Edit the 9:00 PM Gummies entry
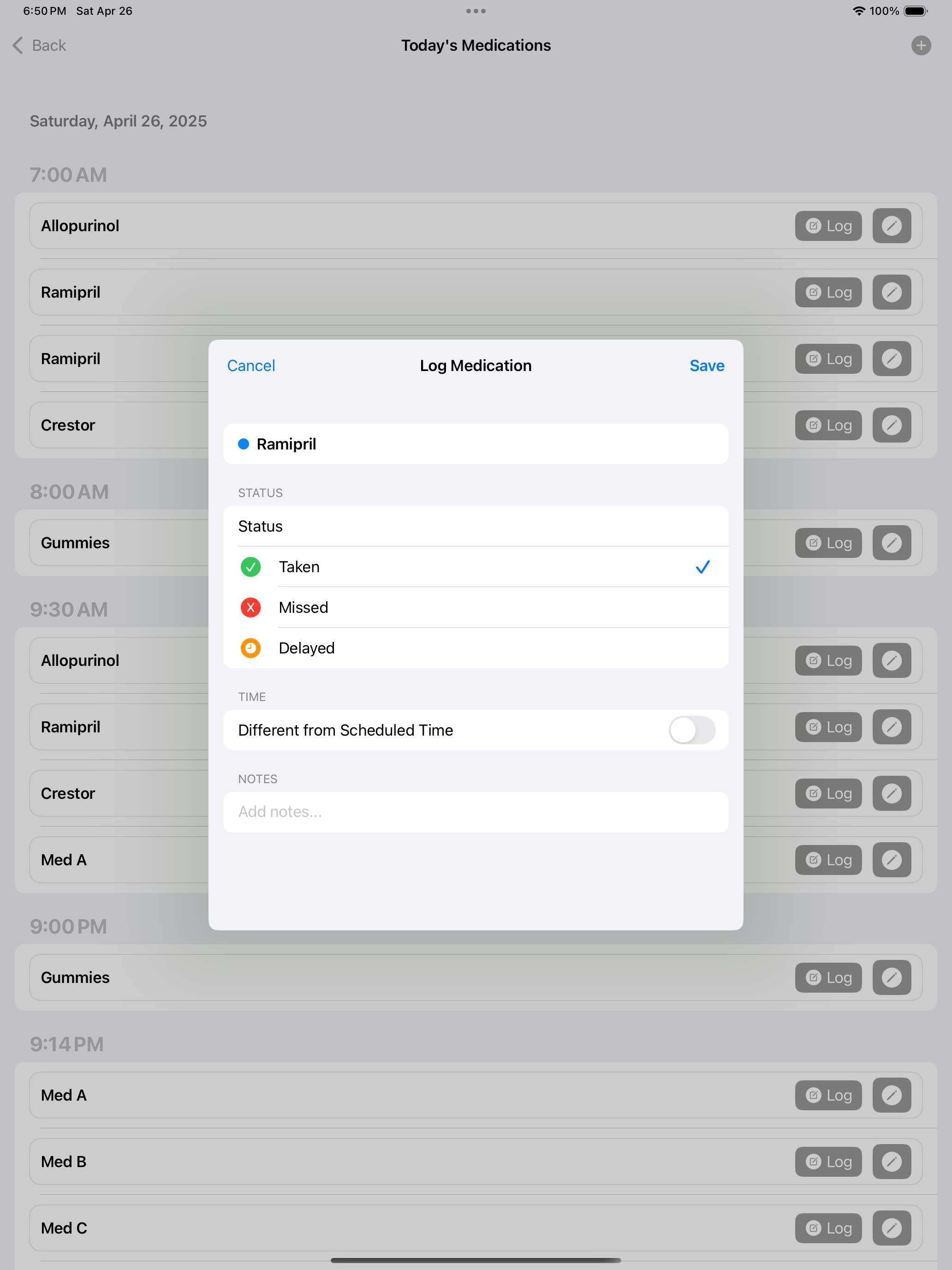 point(892,977)
